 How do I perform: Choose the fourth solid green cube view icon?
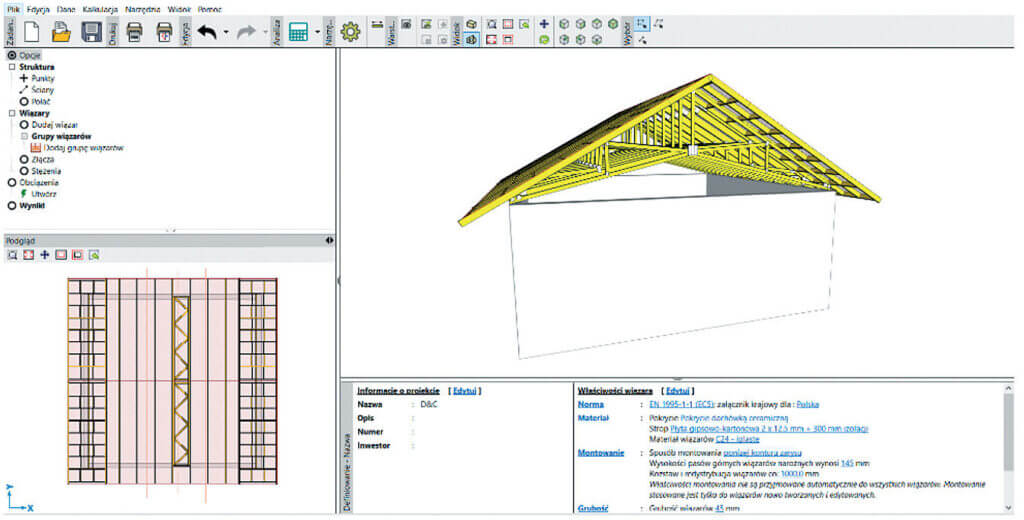coord(613,24)
